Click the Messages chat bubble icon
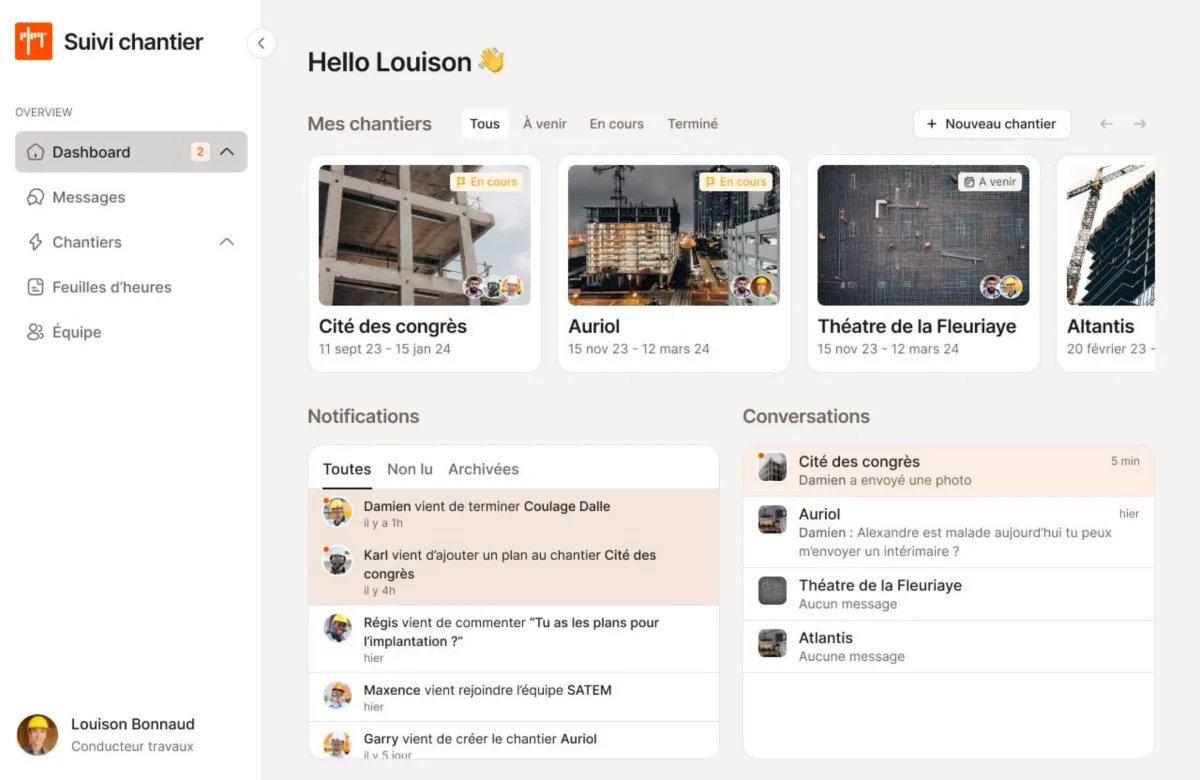The image size is (1200, 780). point(35,197)
